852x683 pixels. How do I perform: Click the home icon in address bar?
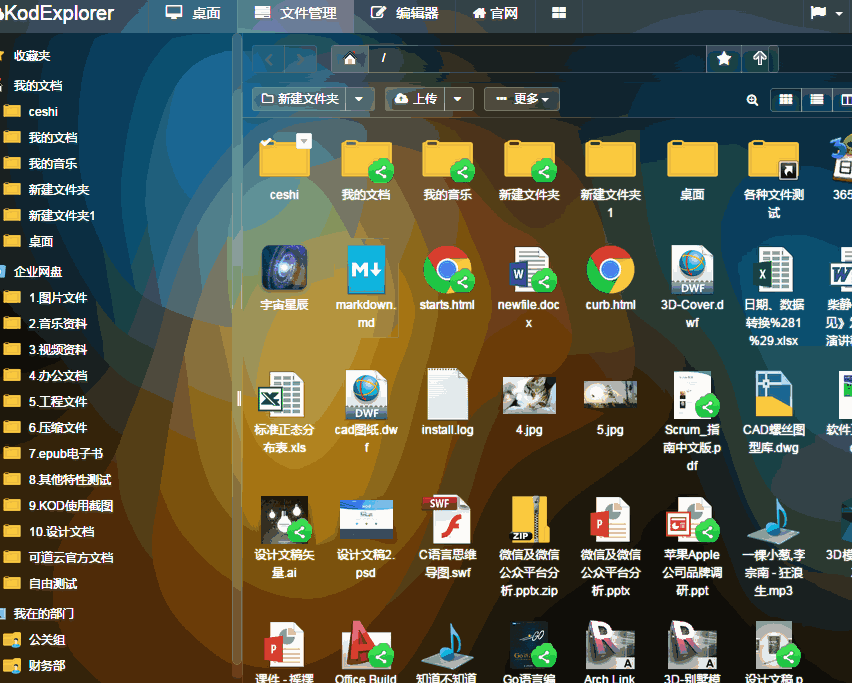click(350, 59)
